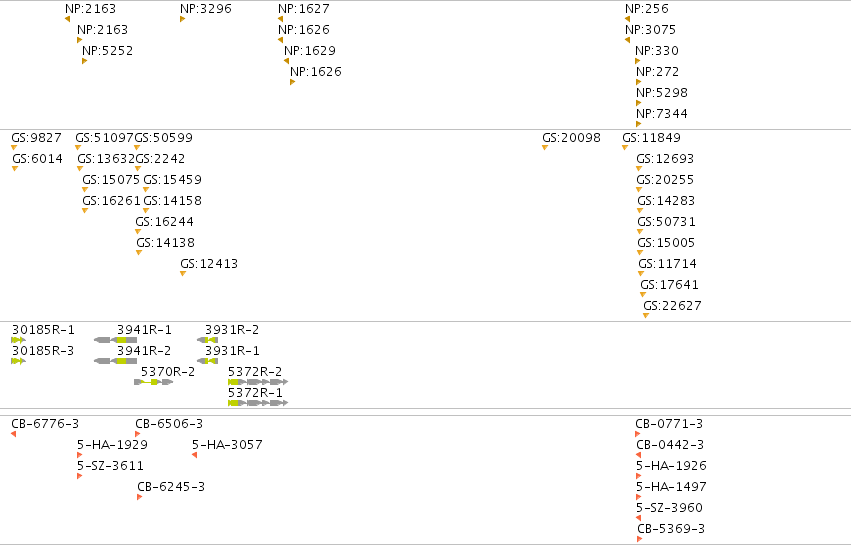Select the NP:1627 insertion marker
The width and height of the screenshot is (851, 545).
pyautogui.click(x=281, y=19)
